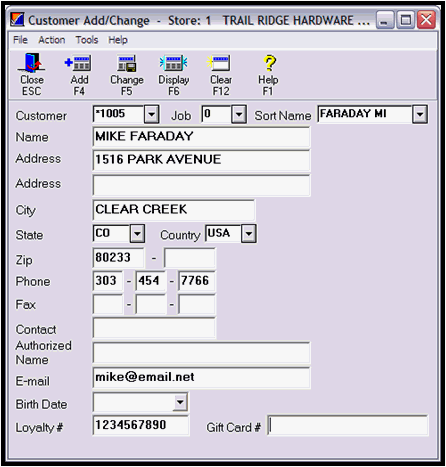The width and height of the screenshot is (446, 467).
Task: Expand the Customer number dropdown
Action: (151, 114)
